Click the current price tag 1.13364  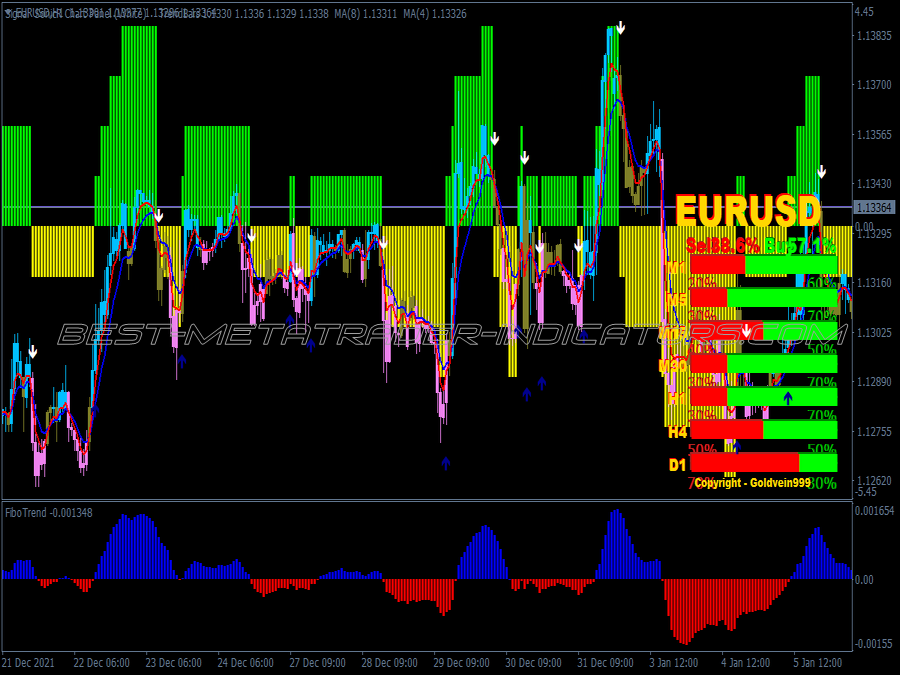(x=874, y=207)
